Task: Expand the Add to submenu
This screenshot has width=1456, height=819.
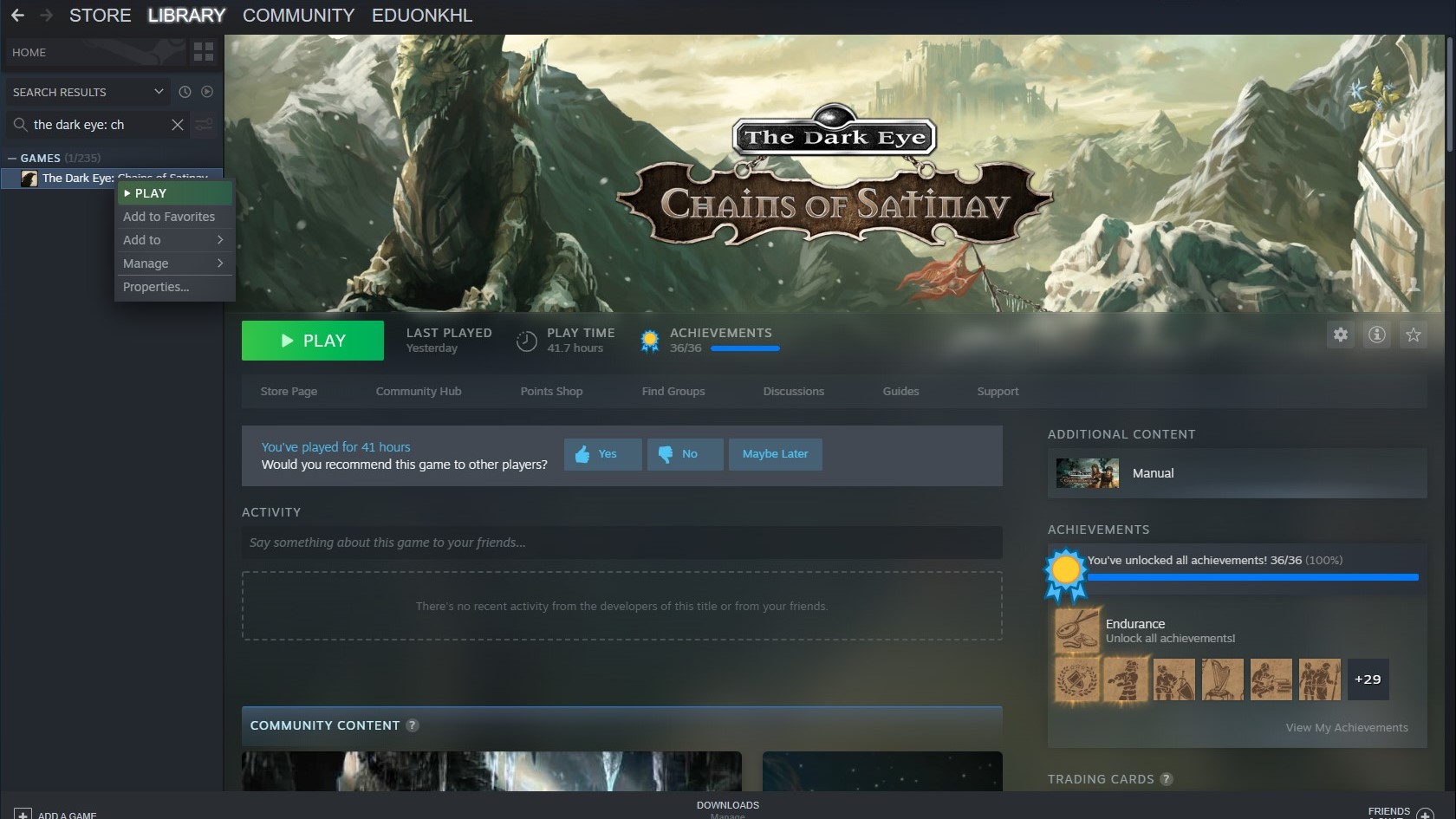Action: point(174,240)
